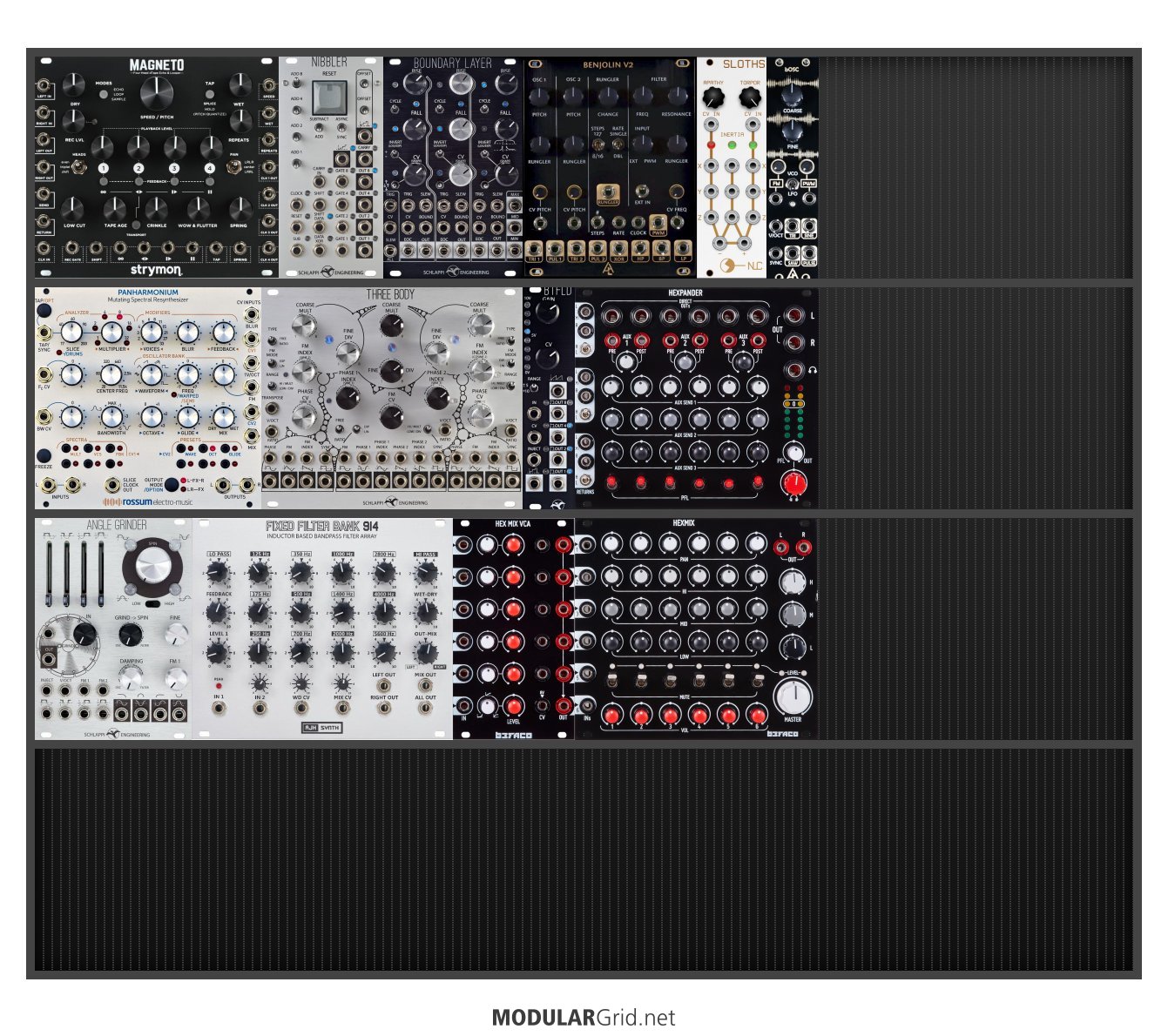Image resolution: width=1168 pixels, height=1036 pixels.
Task: Click the strymon brand logo
Action: pos(157,270)
